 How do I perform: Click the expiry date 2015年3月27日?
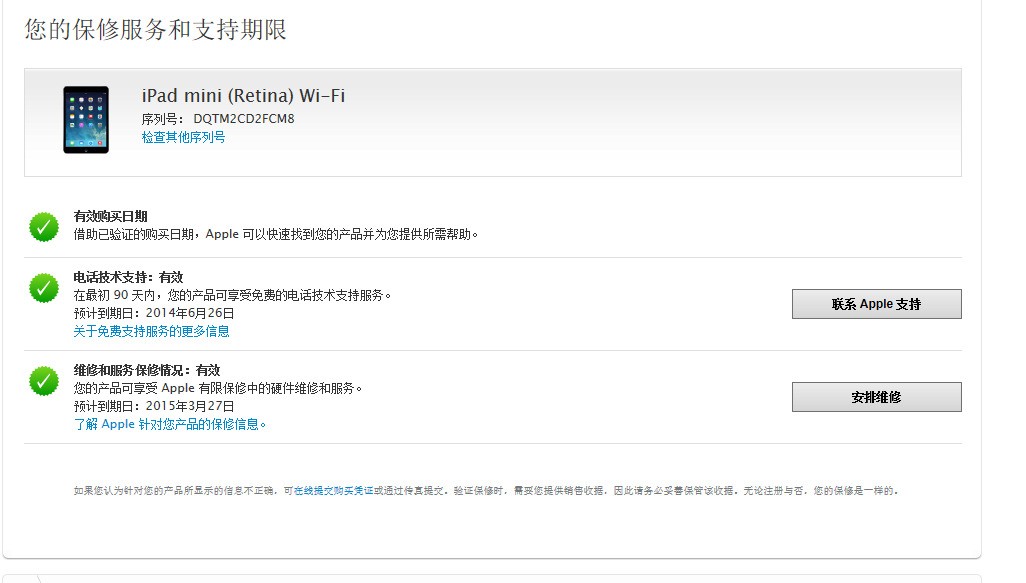pos(190,406)
